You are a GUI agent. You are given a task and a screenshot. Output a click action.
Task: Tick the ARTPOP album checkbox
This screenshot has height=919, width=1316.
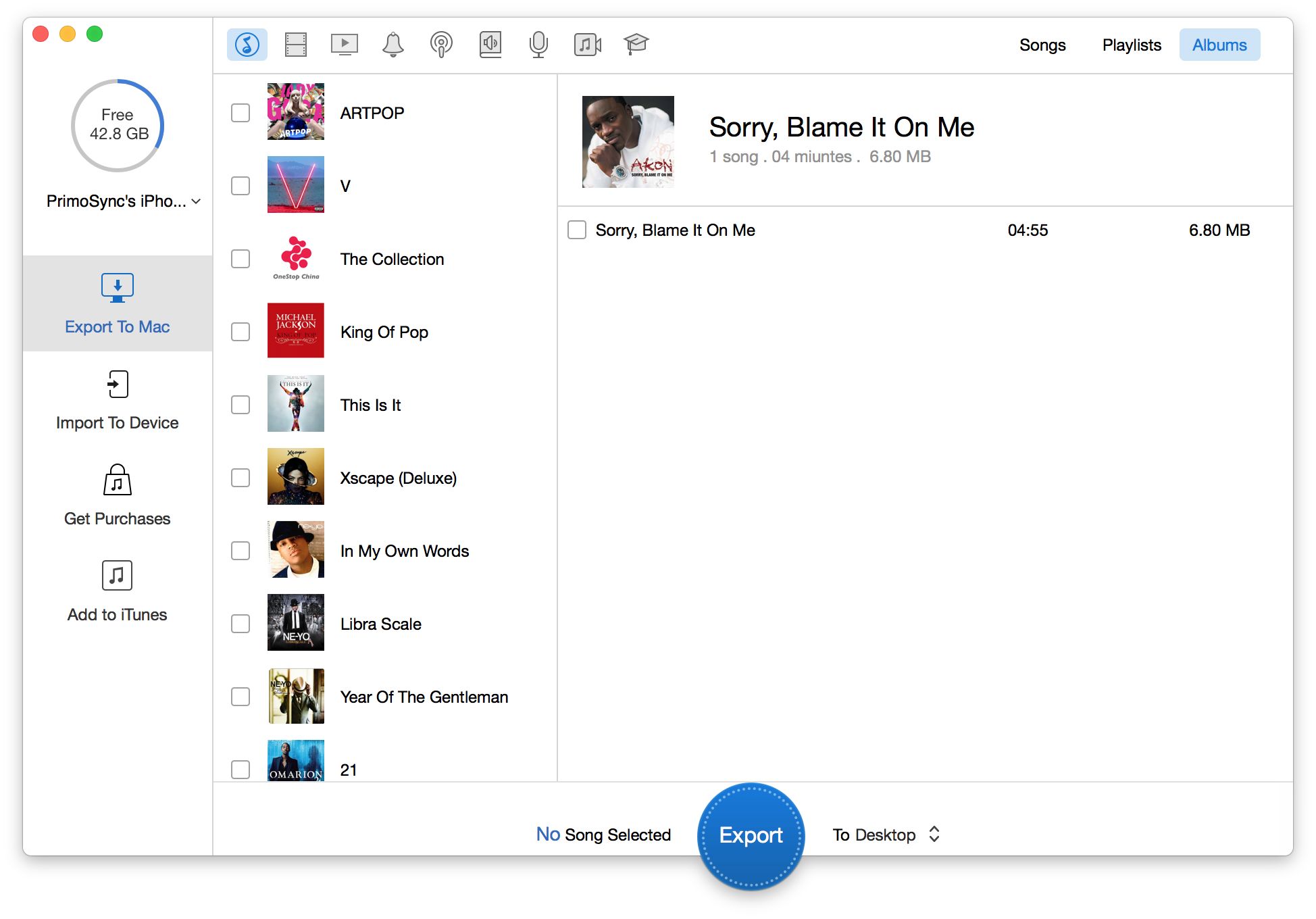[241, 113]
